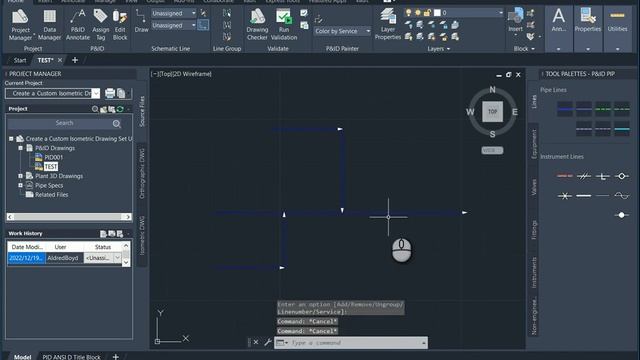This screenshot has width=640, height=360.
Task: Toggle the highlighted schematic line mode button
Action: tap(203, 25)
